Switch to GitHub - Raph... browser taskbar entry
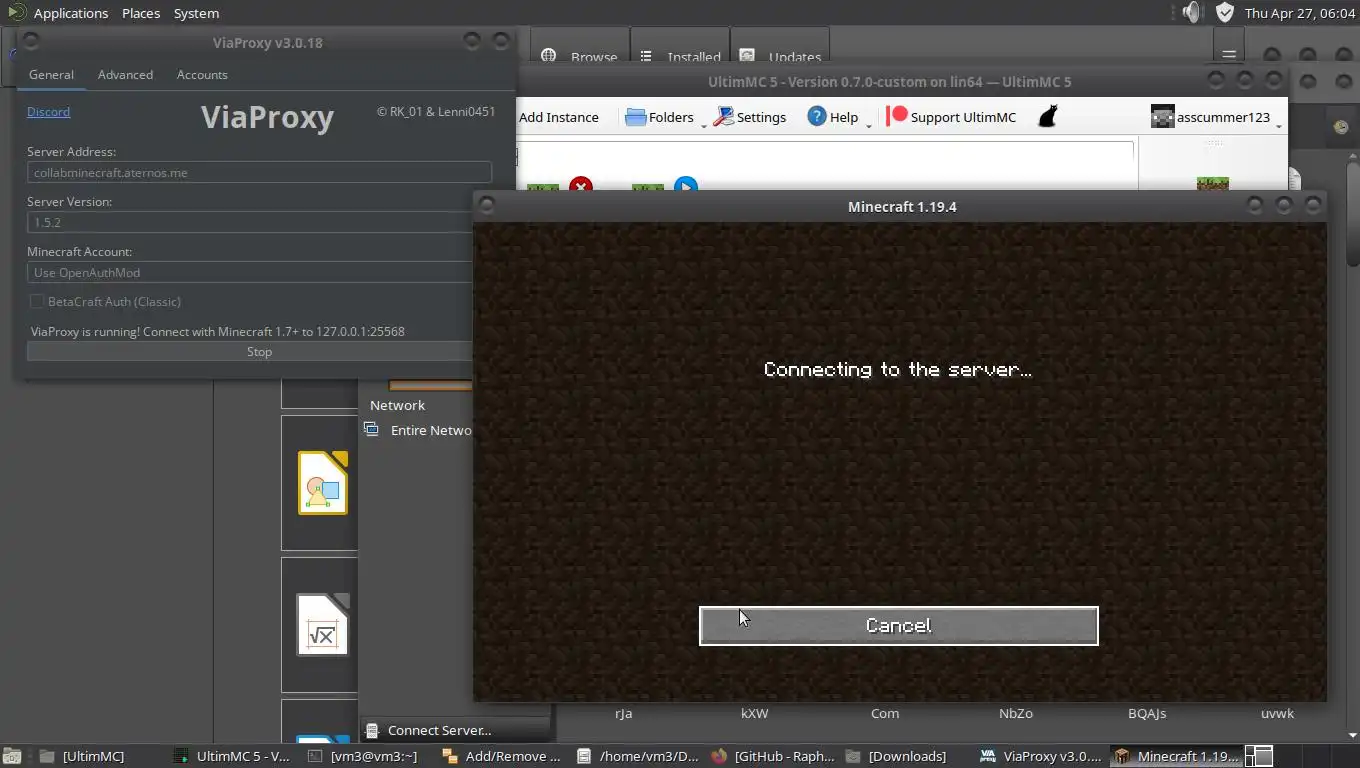1360x768 pixels. (773, 756)
